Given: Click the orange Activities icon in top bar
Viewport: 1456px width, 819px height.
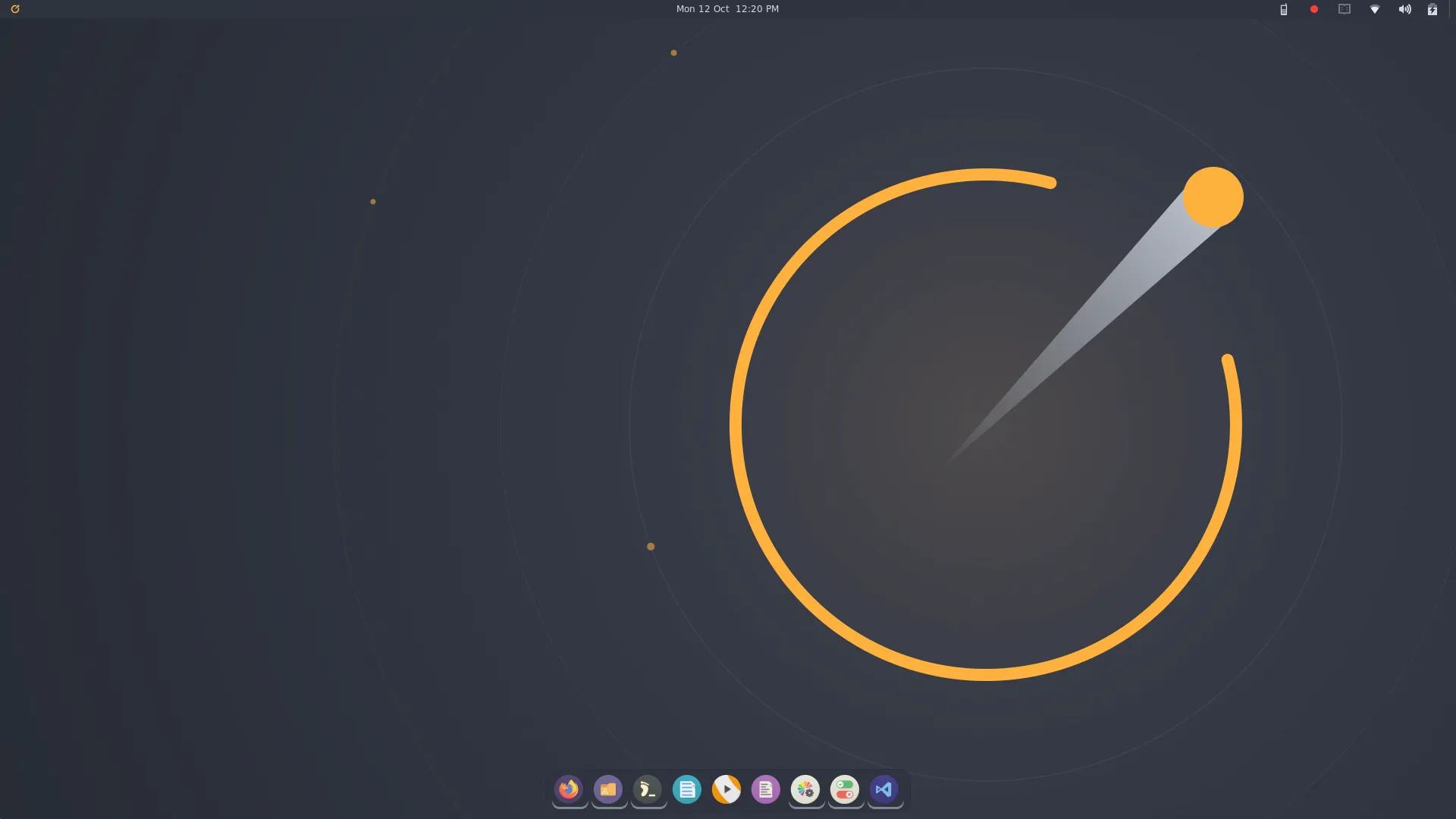Looking at the screenshot, I should (15, 9).
